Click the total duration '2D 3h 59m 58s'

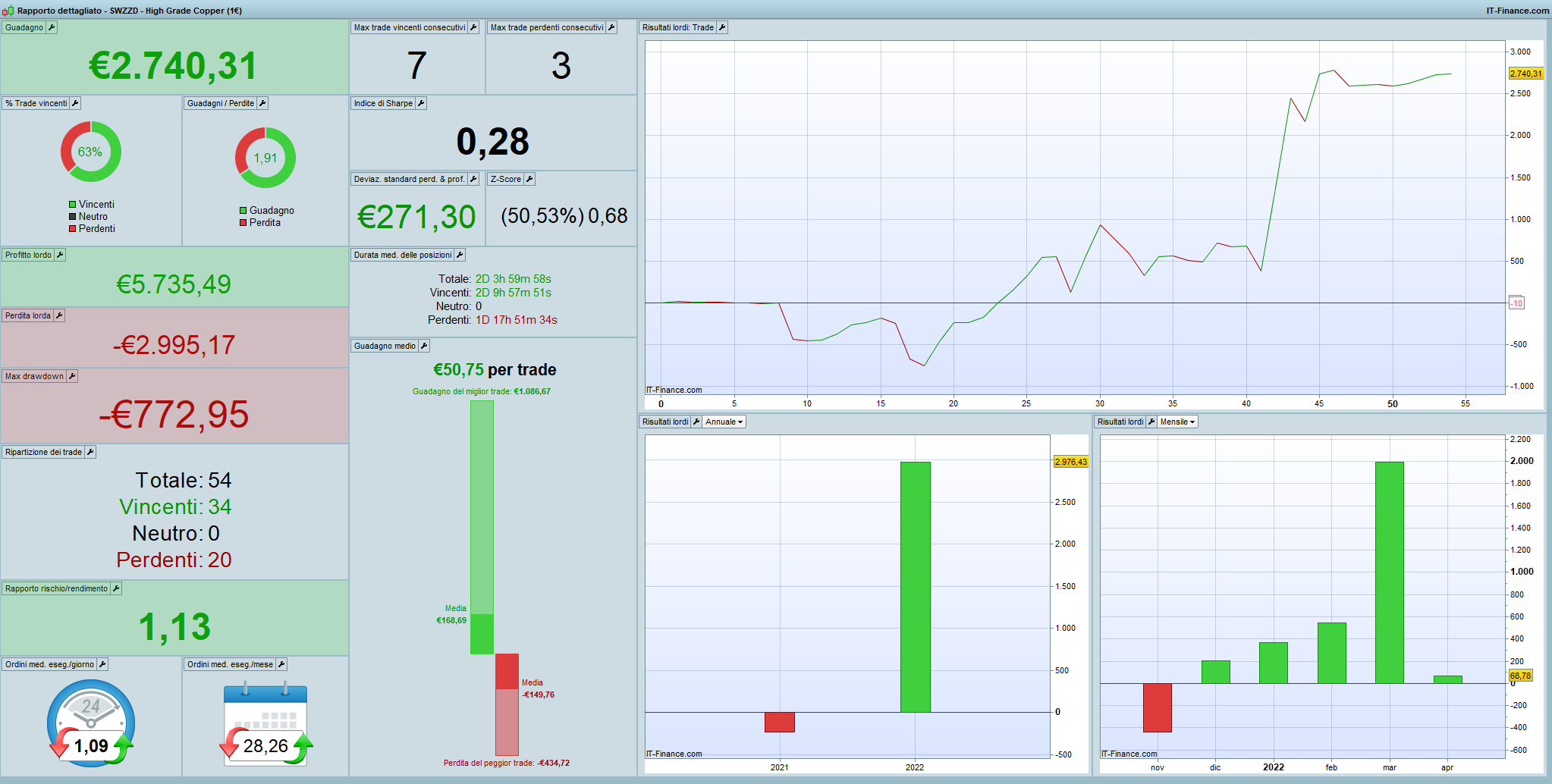(x=514, y=279)
